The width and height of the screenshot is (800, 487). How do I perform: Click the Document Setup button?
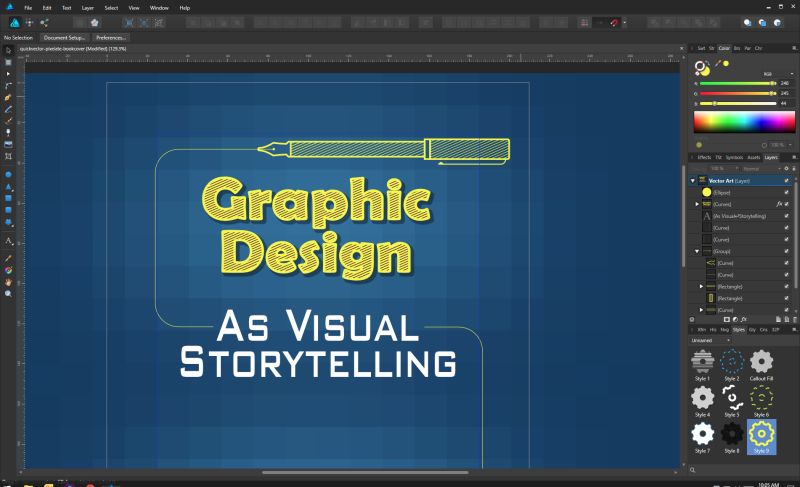click(64, 38)
